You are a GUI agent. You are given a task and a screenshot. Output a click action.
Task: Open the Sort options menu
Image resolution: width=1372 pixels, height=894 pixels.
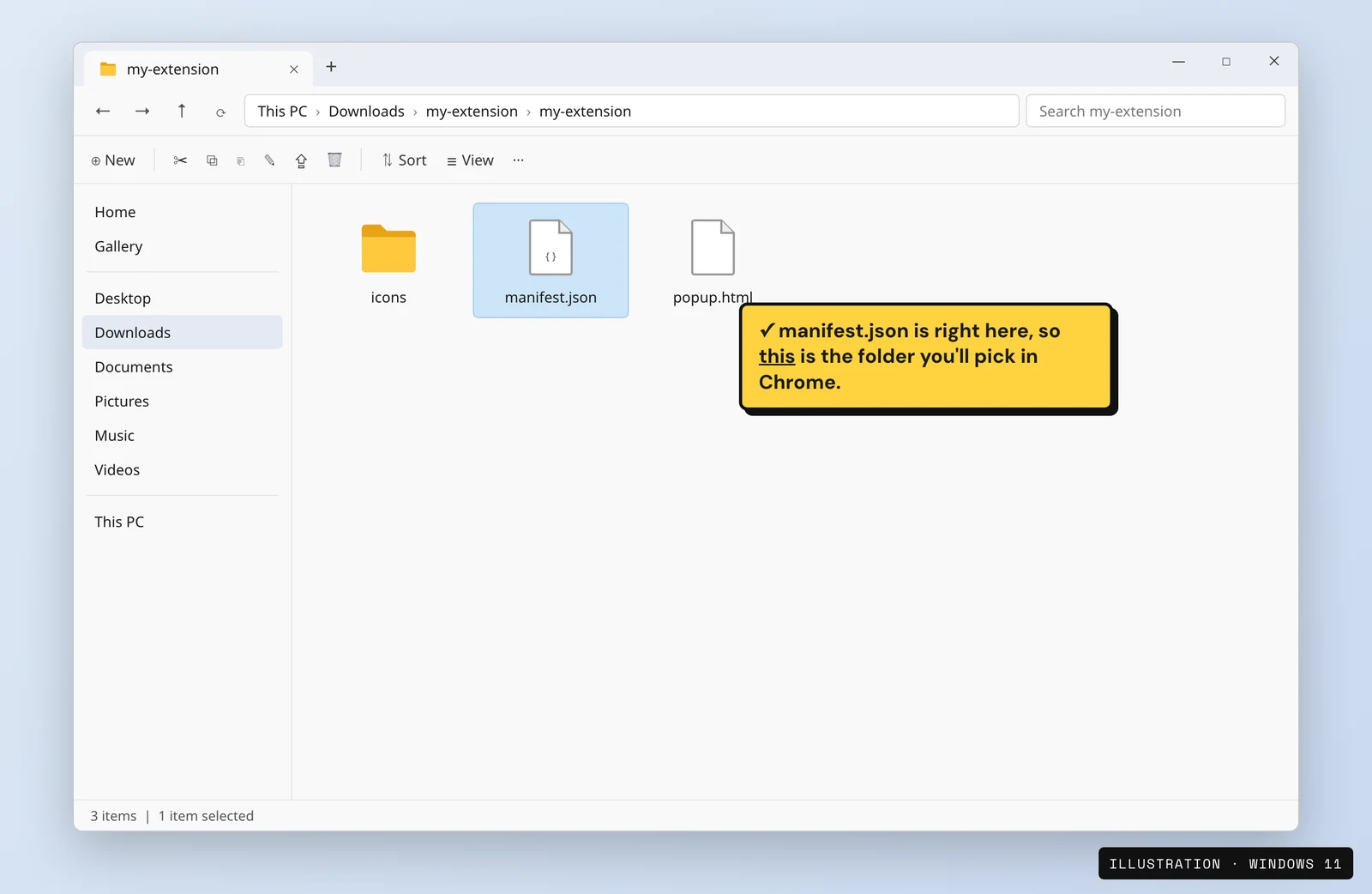point(404,160)
